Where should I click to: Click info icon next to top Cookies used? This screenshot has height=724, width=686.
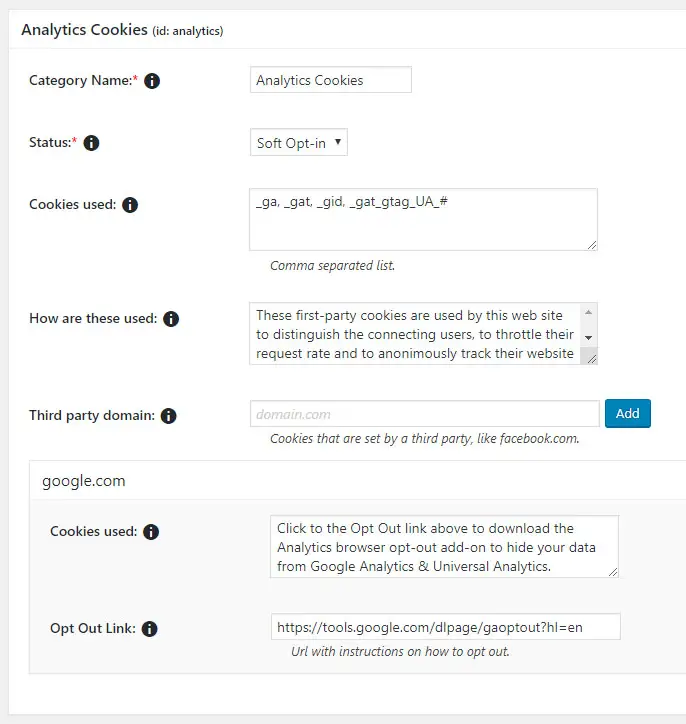click(130, 205)
